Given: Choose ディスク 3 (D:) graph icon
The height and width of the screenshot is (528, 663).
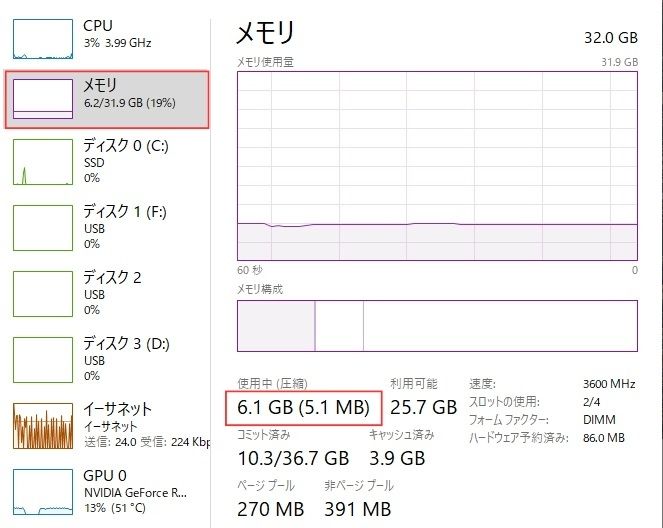Looking at the screenshot, I should pyautogui.click(x=43, y=359).
